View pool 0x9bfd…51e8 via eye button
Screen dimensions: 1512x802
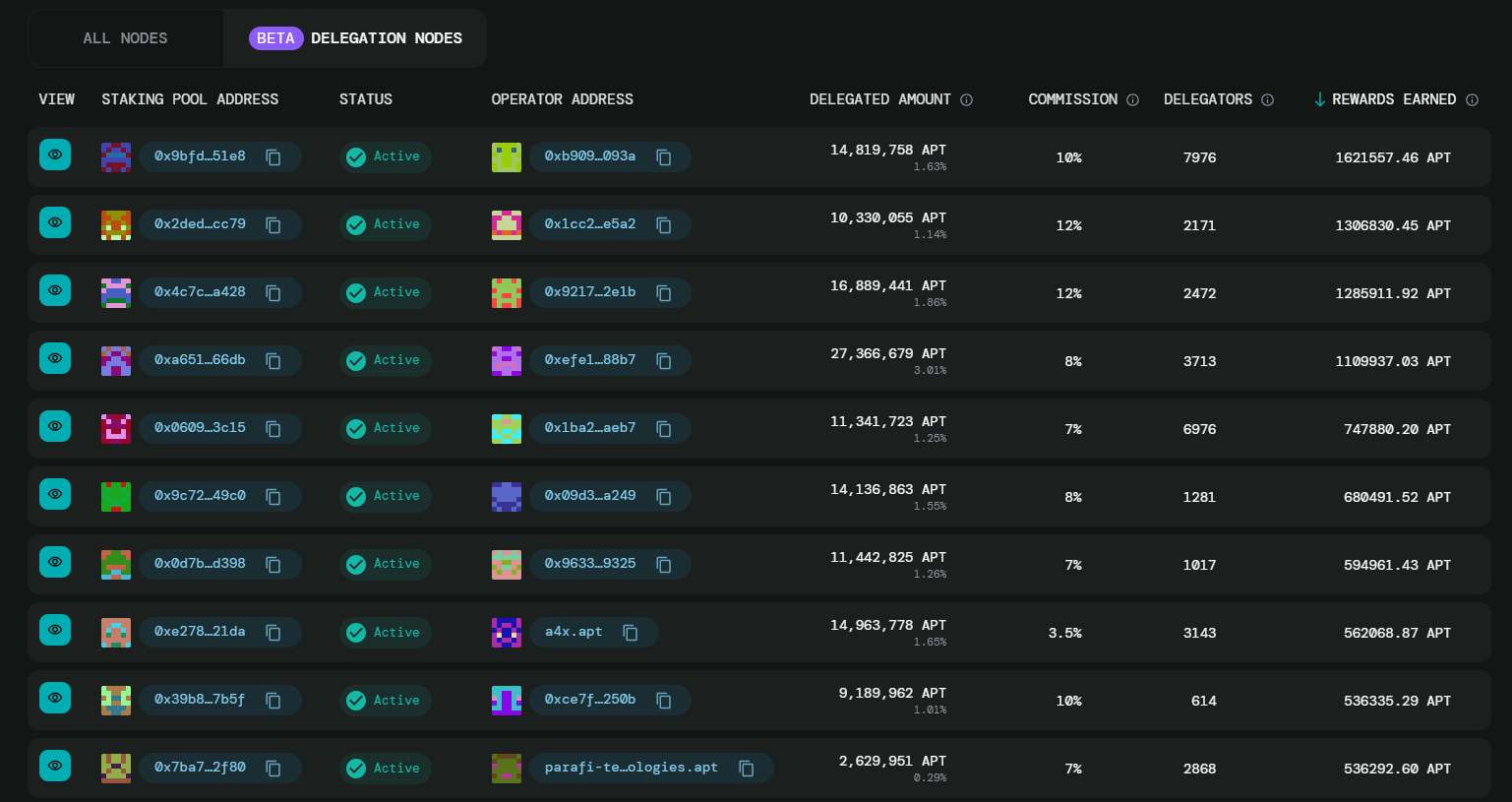(55, 155)
